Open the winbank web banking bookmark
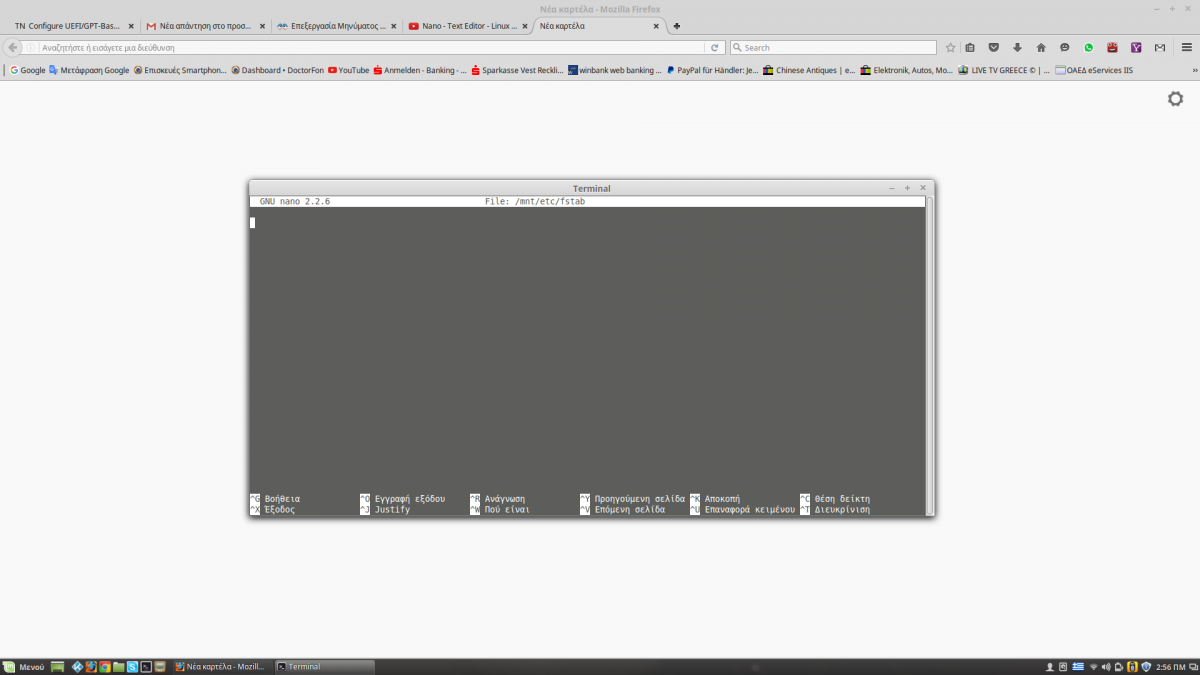 coord(615,70)
